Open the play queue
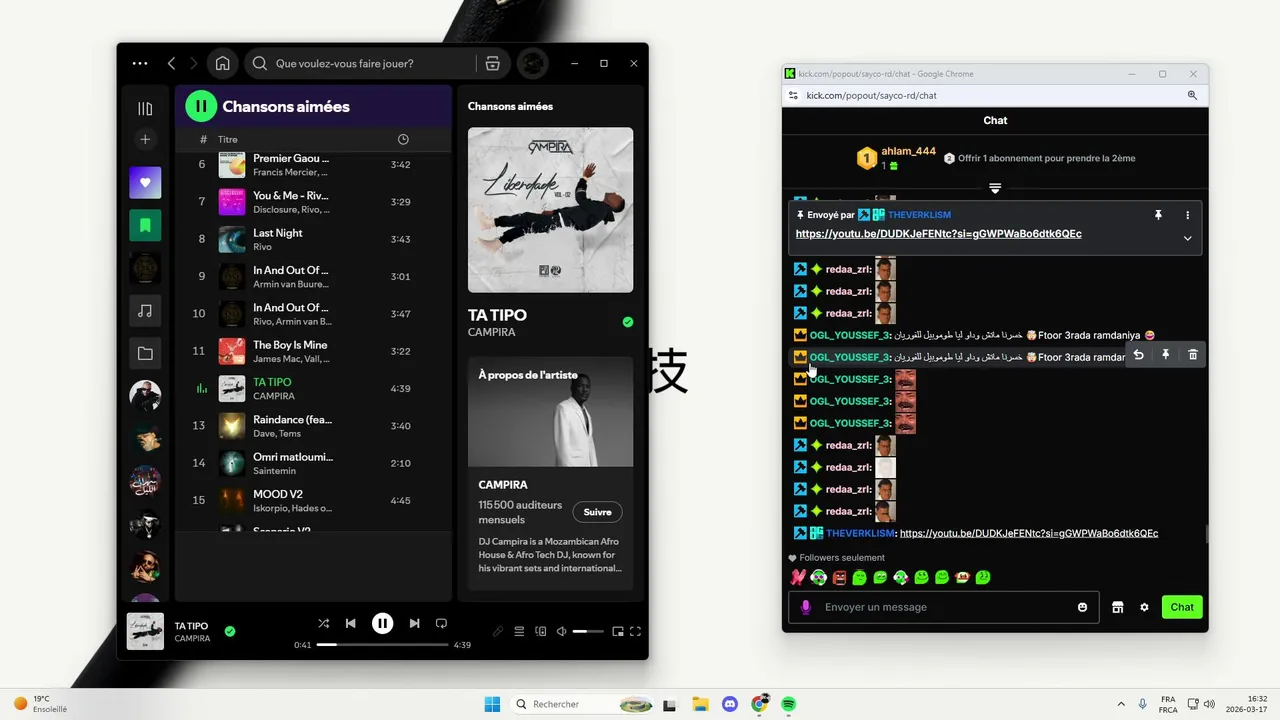Screen dimensions: 1280x720 pyautogui.click(x=519, y=631)
